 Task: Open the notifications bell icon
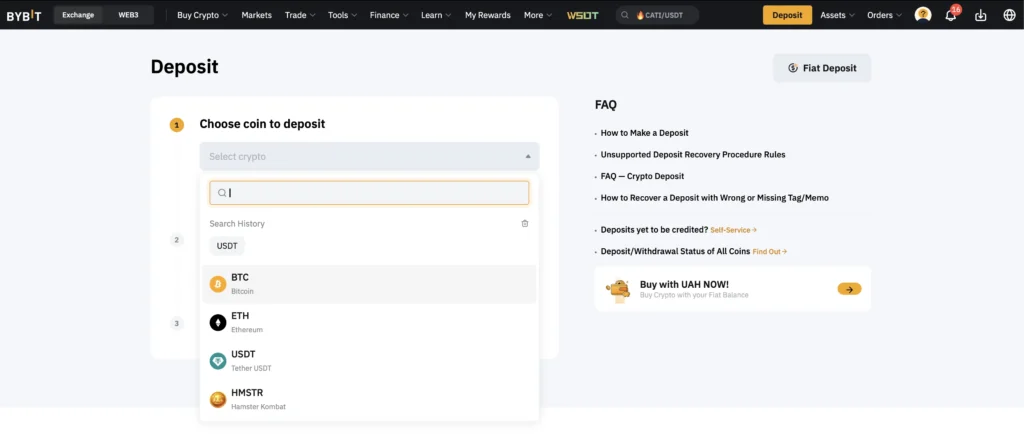click(951, 14)
